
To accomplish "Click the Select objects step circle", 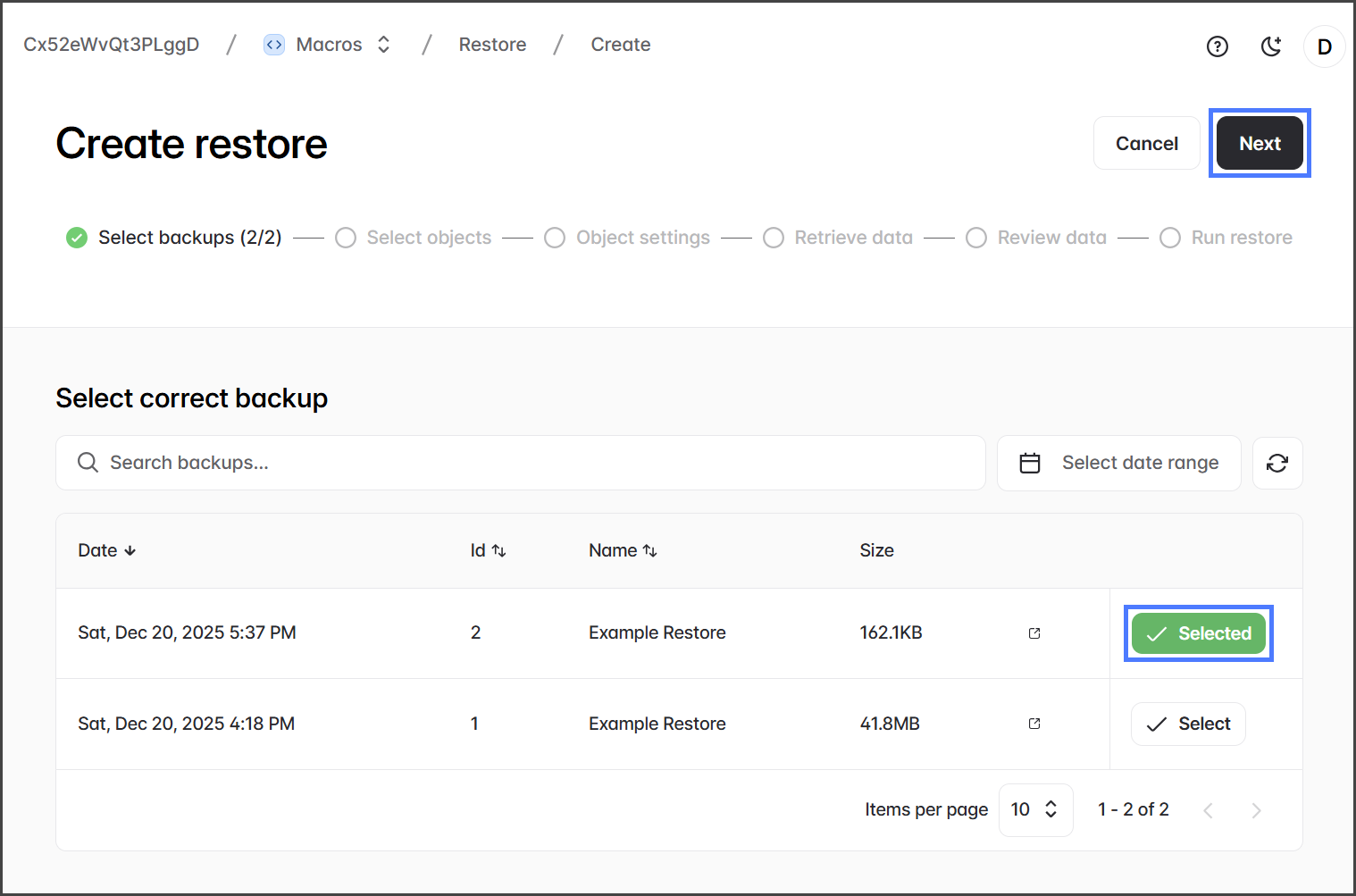I will click(346, 238).
